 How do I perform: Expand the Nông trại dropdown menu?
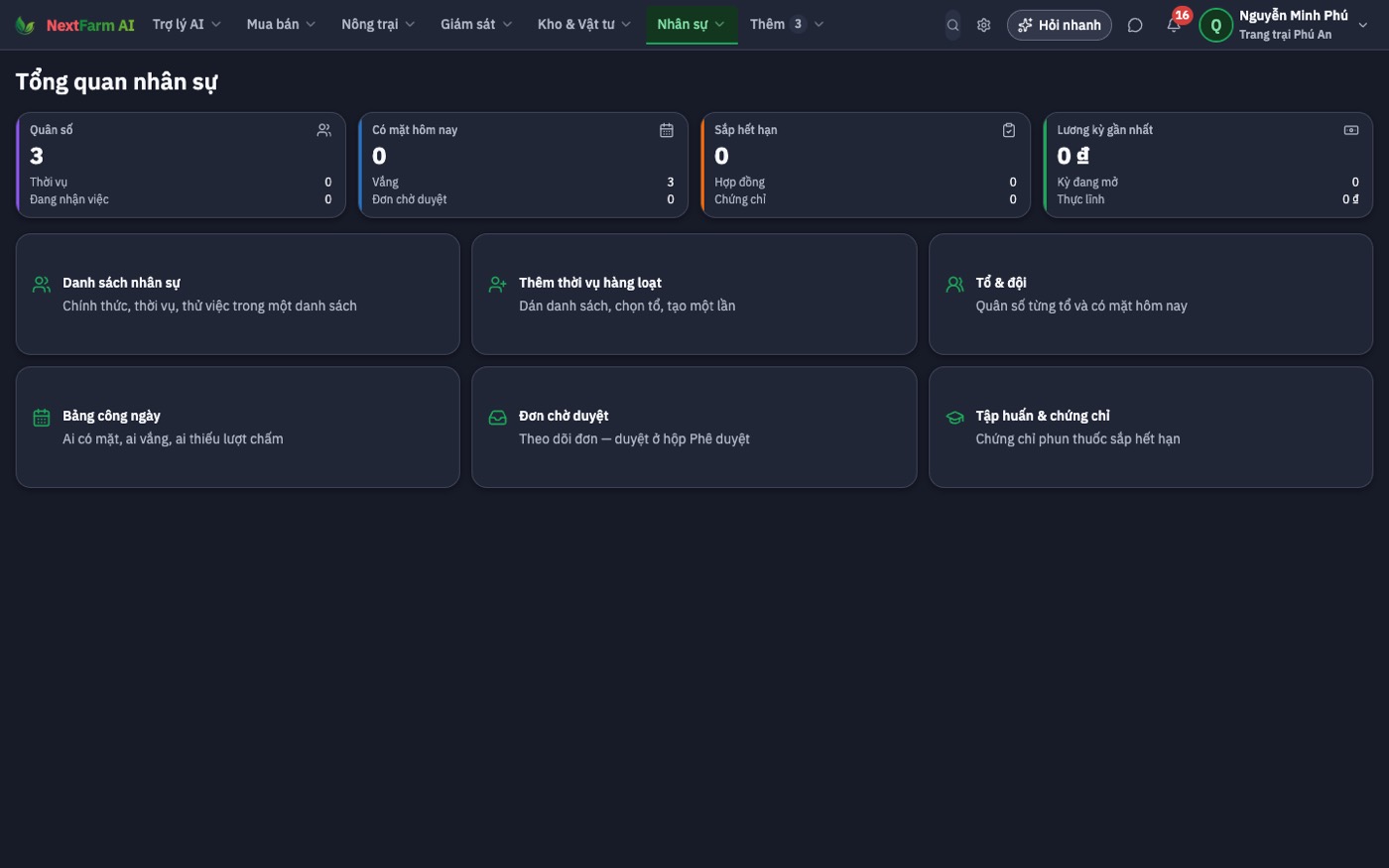tap(378, 25)
